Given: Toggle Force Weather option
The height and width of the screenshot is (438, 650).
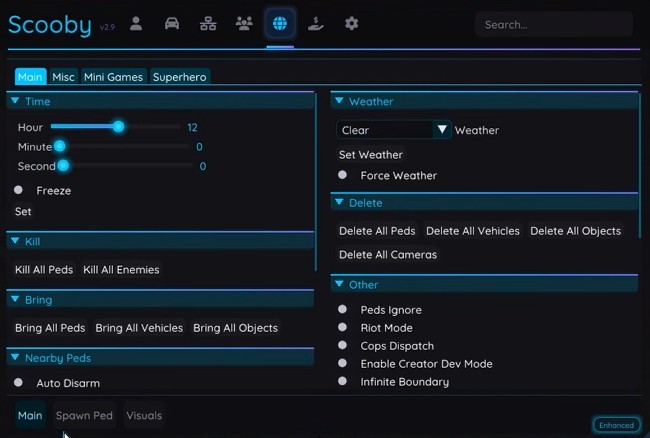Looking at the screenshot, I should (342, 175).
